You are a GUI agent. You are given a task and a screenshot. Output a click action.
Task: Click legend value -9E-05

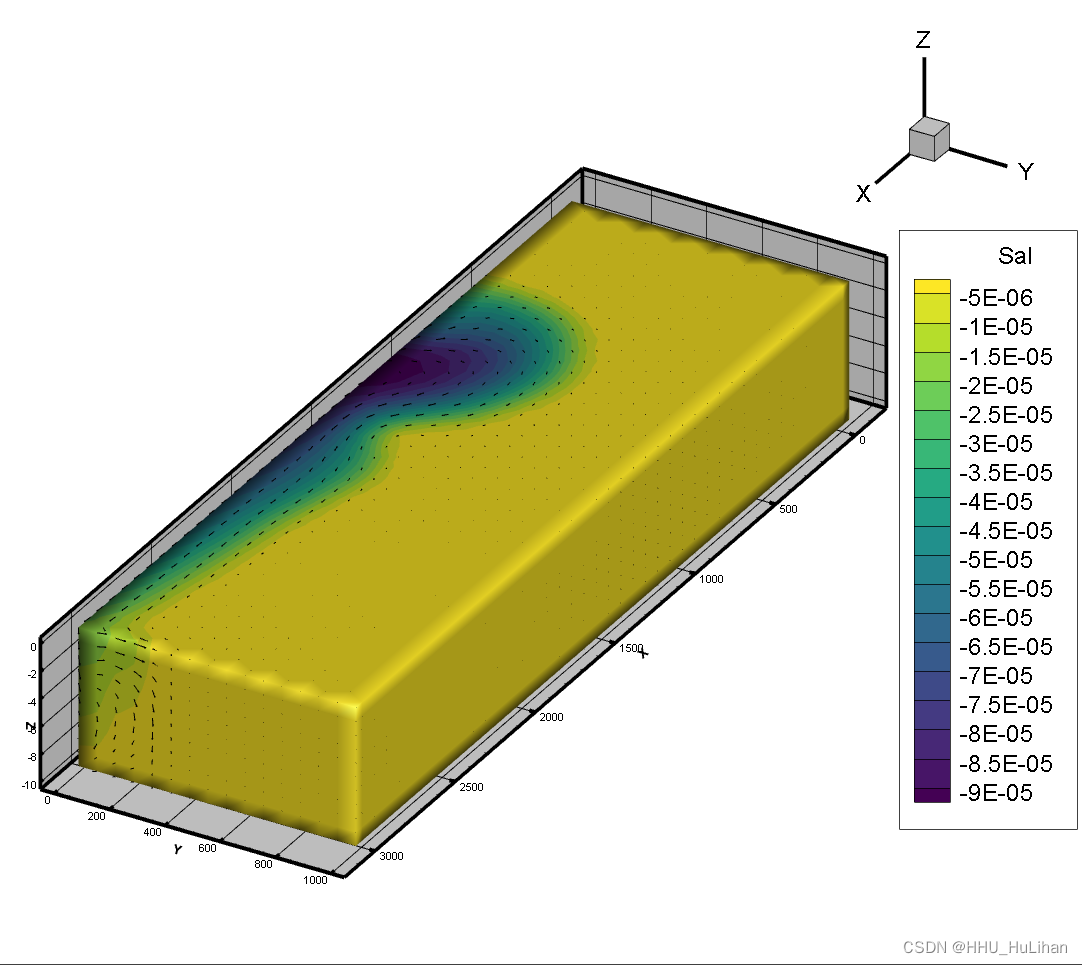996,793
